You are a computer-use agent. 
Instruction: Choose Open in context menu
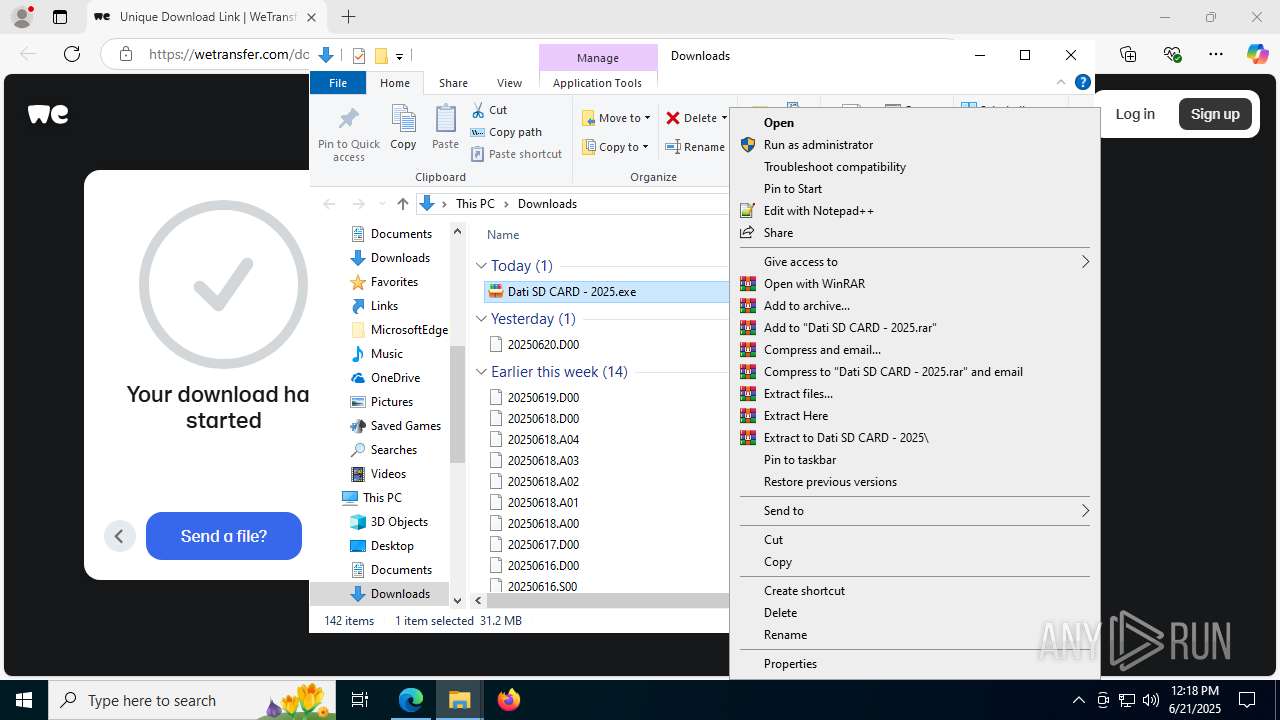(x=914, y=123)
